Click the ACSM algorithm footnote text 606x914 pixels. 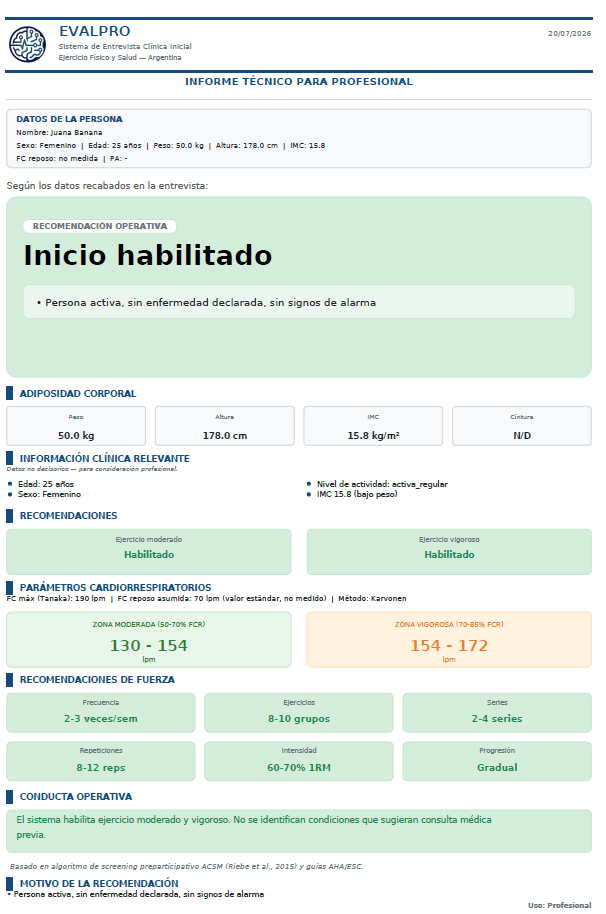(186, 867)
